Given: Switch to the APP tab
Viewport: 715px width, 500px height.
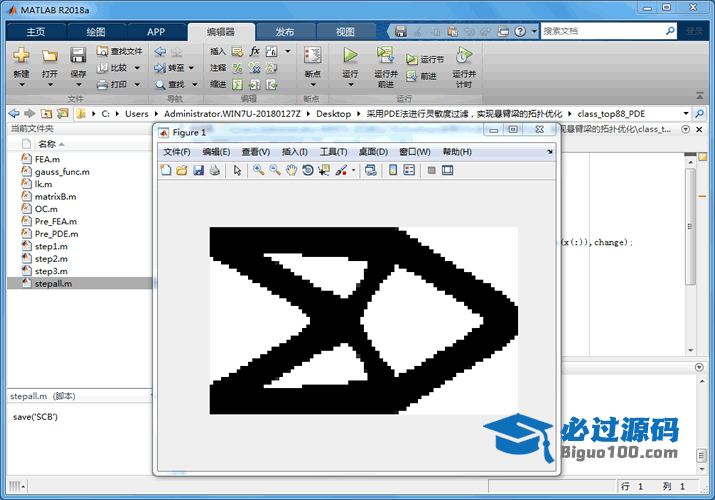Looking at the screenshot, I should (156, 32).
